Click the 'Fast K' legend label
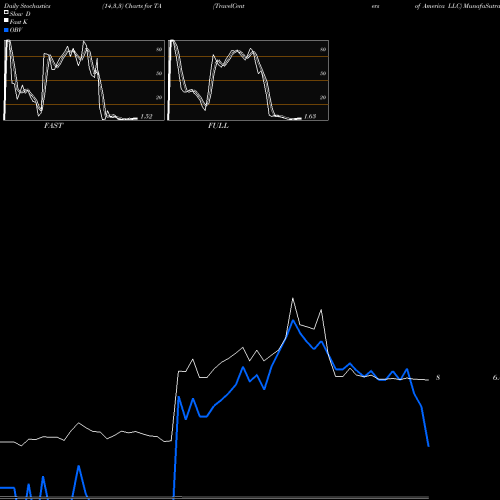The height and width of the screenshot is (500, 500). 19,22
